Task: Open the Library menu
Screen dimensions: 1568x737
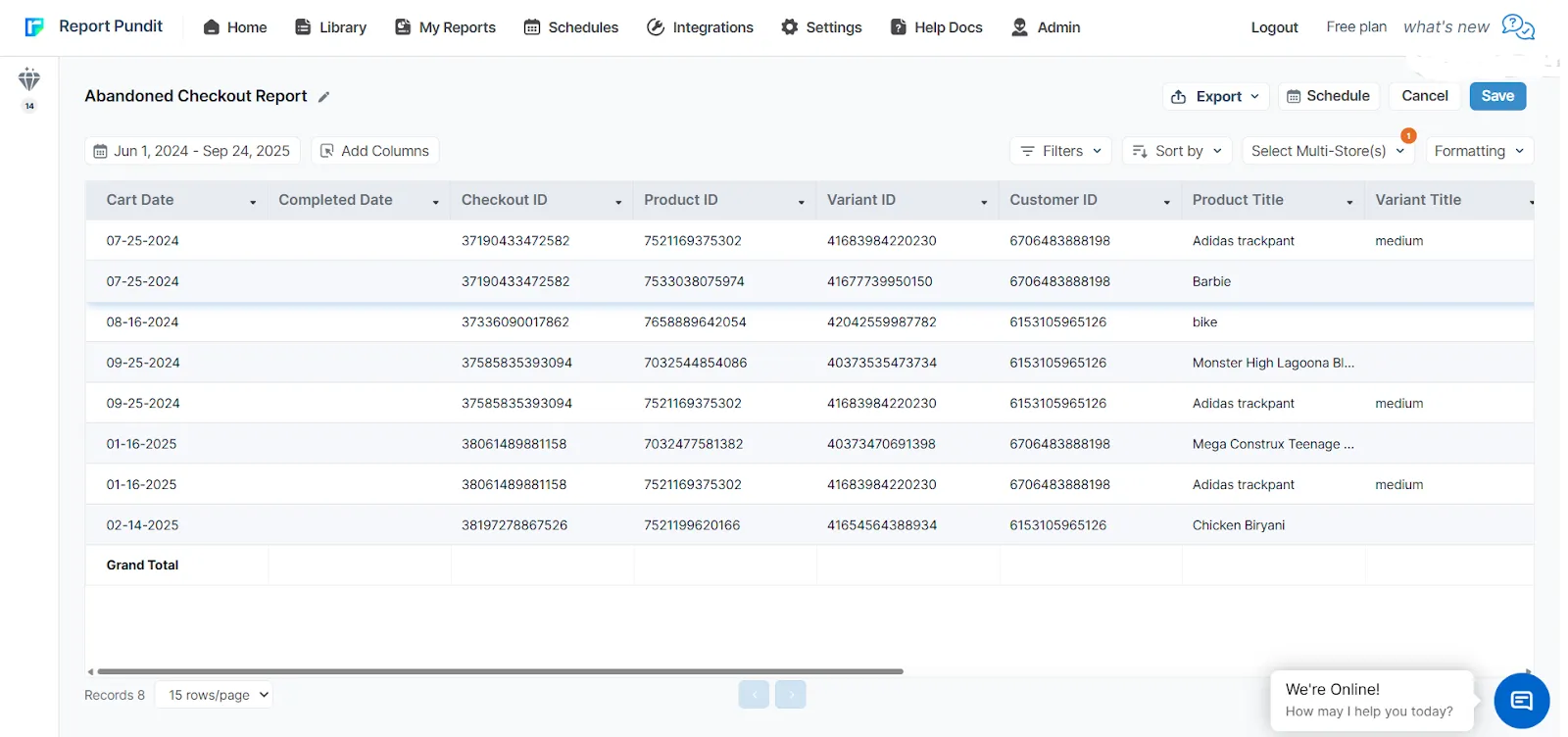Action: coord(331,27)
